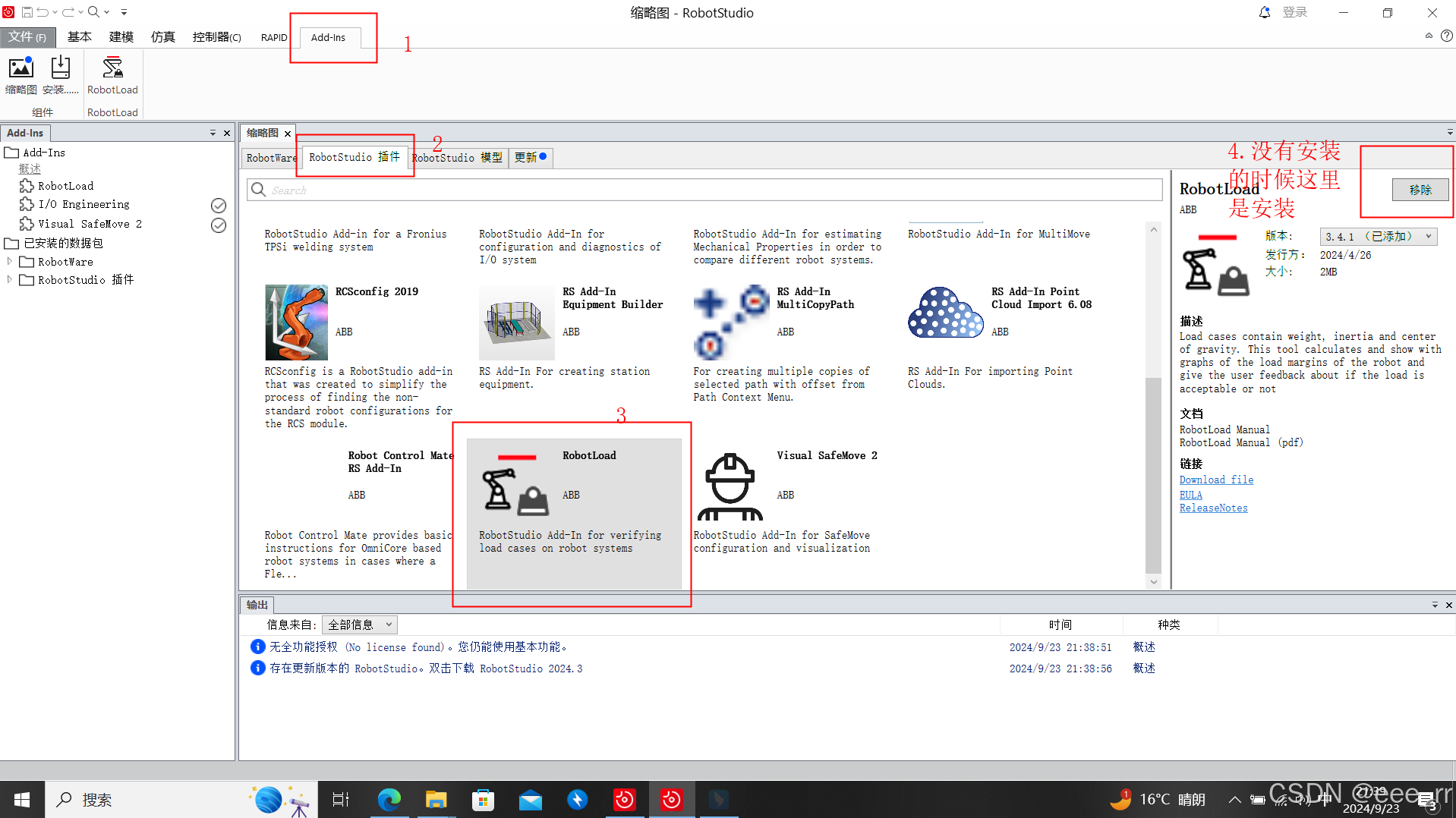Click the checkmark circle beside Visual SafeMove 2
Screen dimensions: 1456x818
tap(219, 225)
